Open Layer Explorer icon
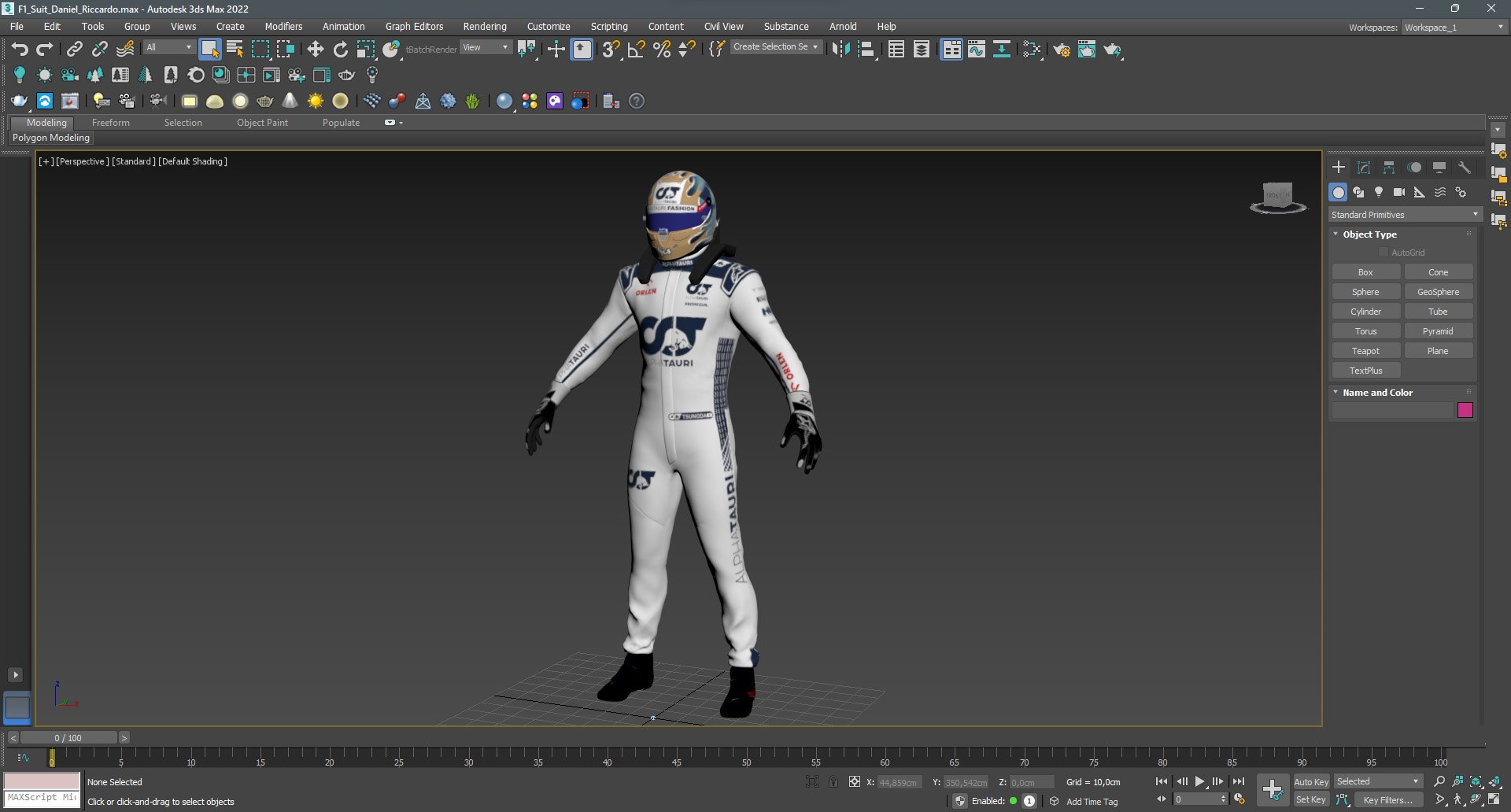Image resolution: width=1511 pixels, height=812 pixels. coord(922,50)
